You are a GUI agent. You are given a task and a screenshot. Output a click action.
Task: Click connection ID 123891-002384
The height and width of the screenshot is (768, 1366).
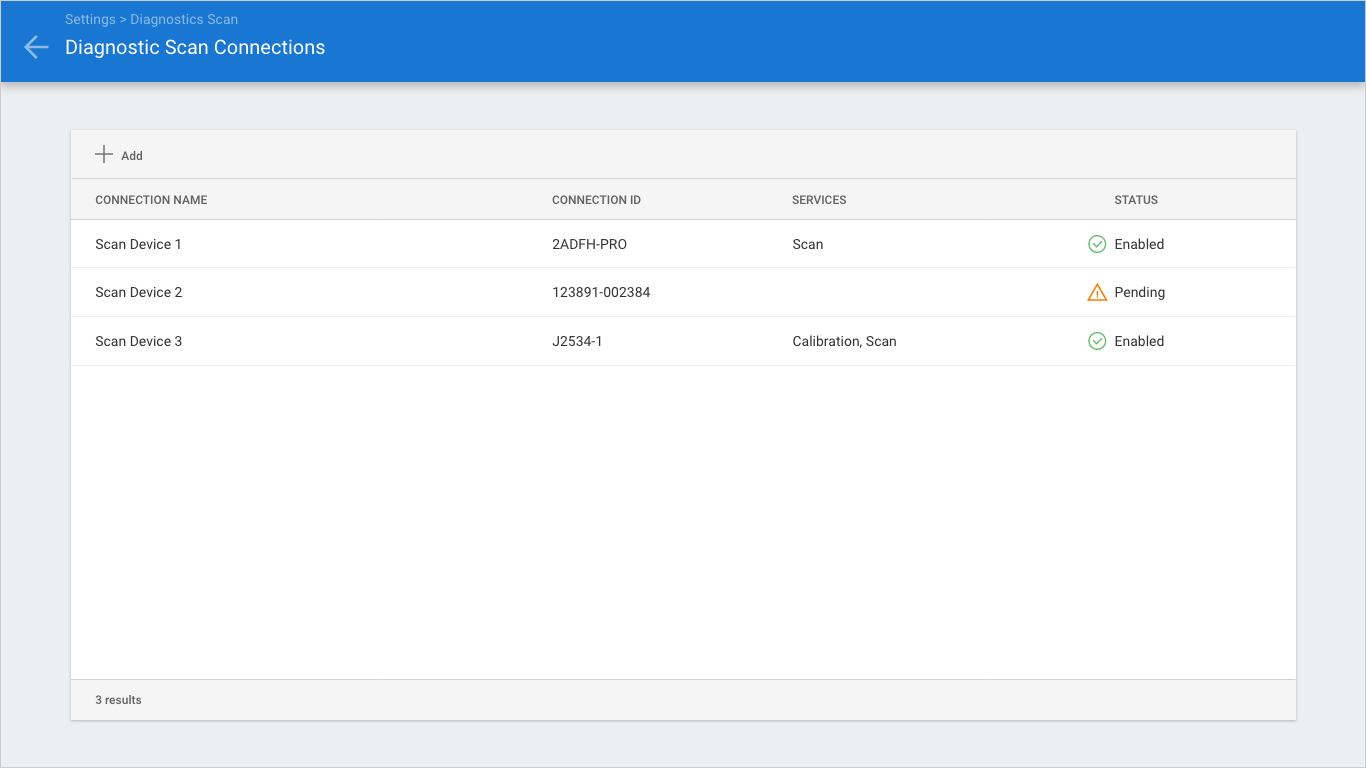pos(601,292)
